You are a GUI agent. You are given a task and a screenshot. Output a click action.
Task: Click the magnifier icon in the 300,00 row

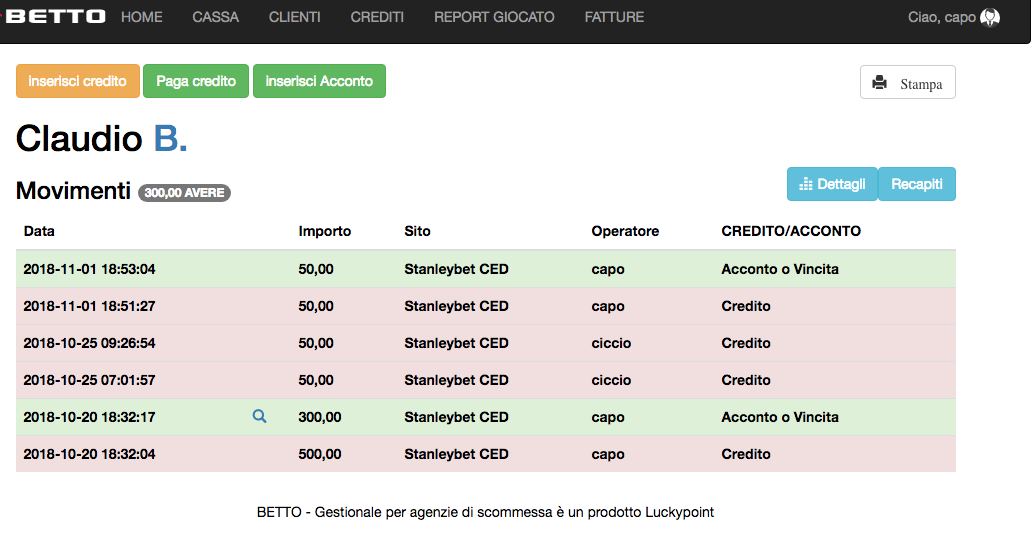tap(259, 416)
